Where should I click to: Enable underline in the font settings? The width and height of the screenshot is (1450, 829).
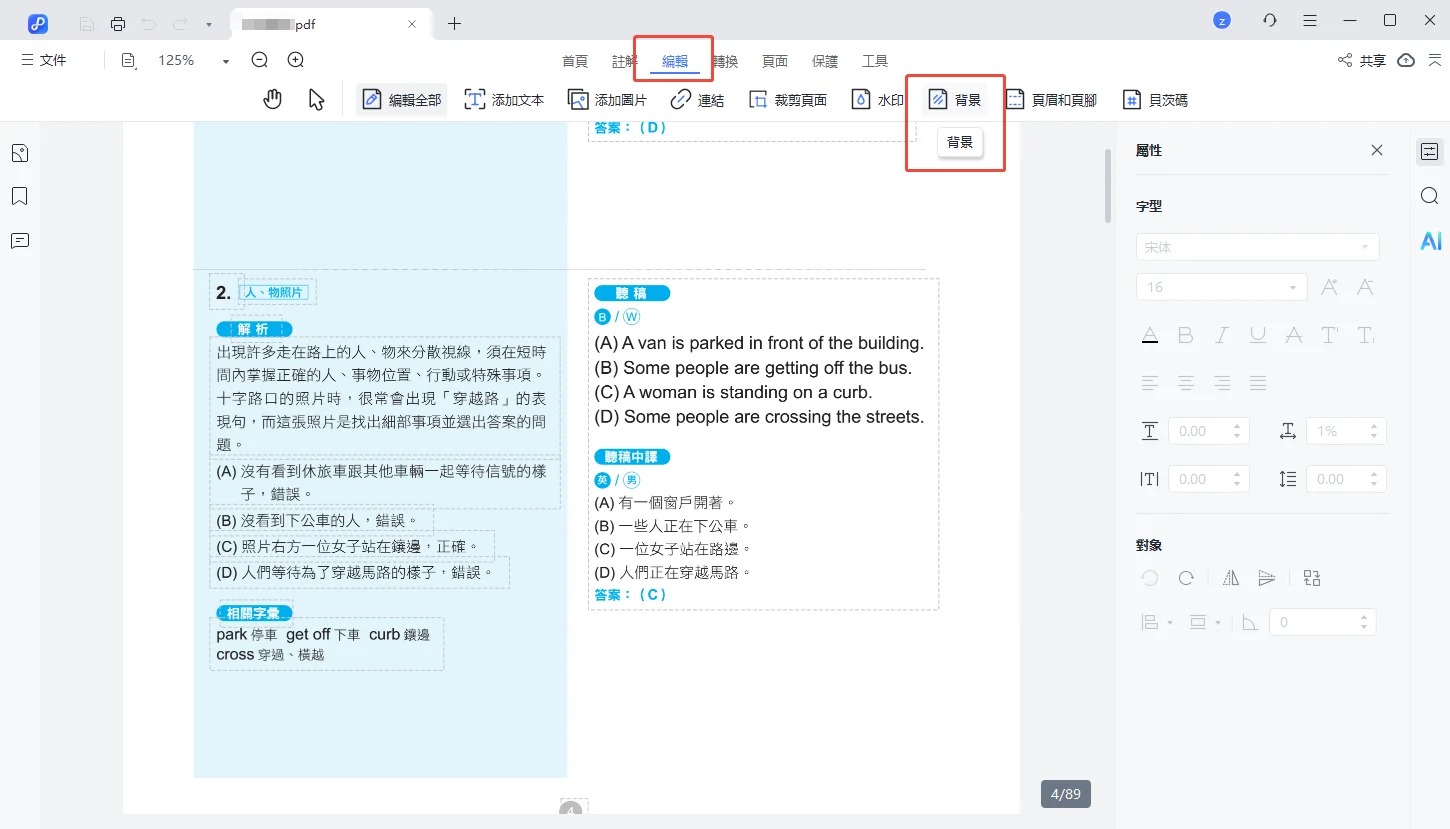point(1257,335)
